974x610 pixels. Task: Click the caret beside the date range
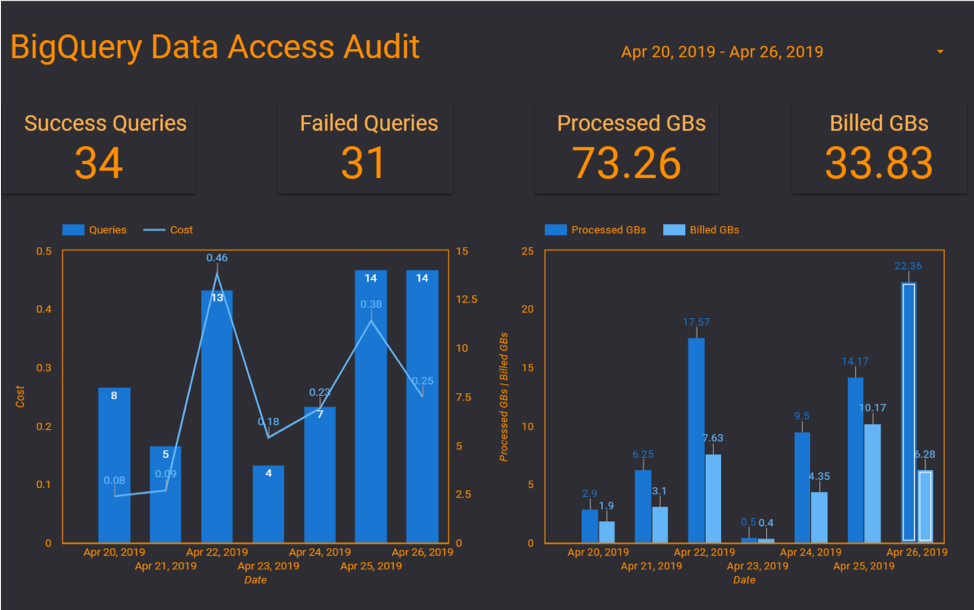(938, 51)
